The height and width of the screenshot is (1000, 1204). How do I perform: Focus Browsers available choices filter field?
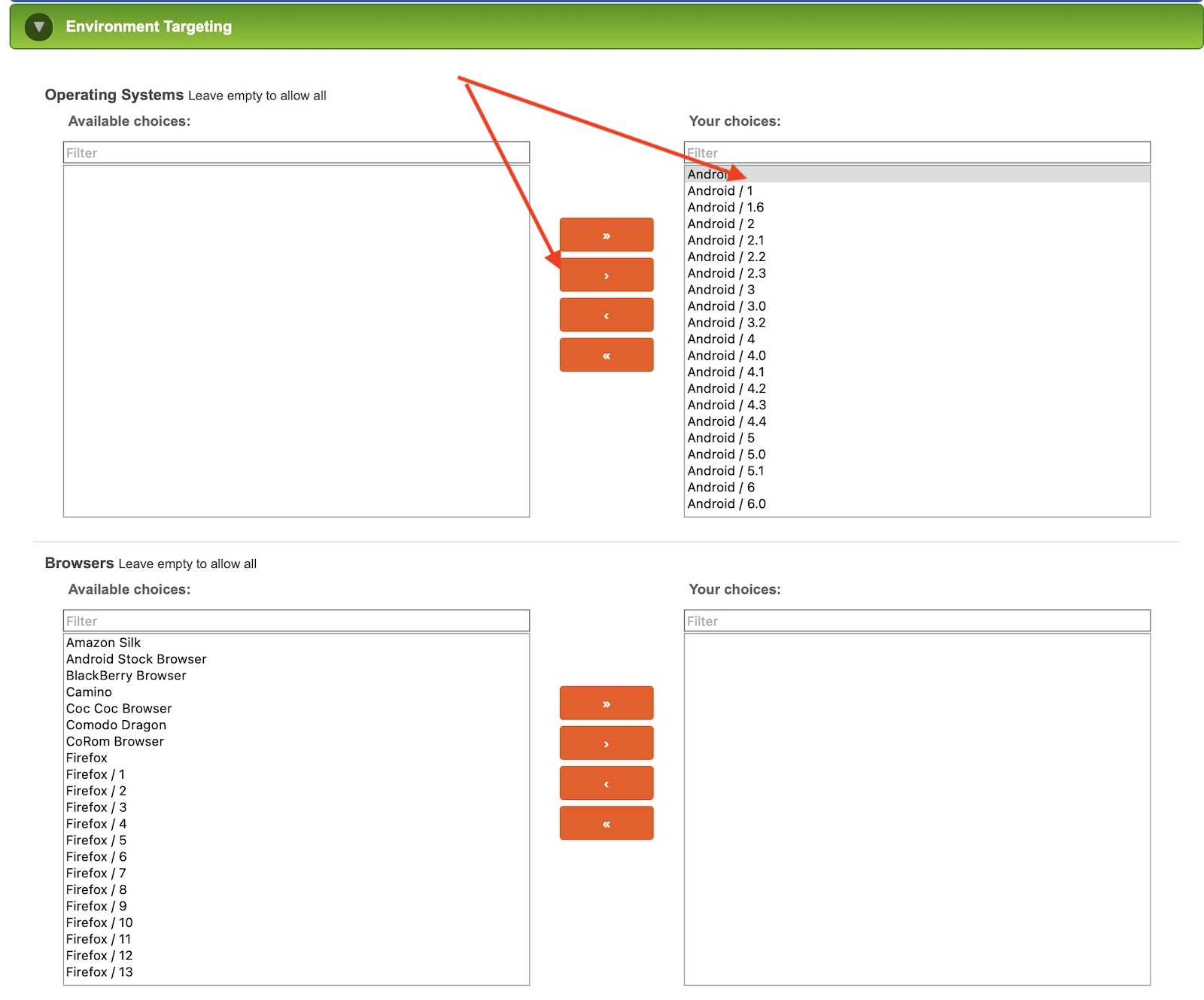coord(296,621)
